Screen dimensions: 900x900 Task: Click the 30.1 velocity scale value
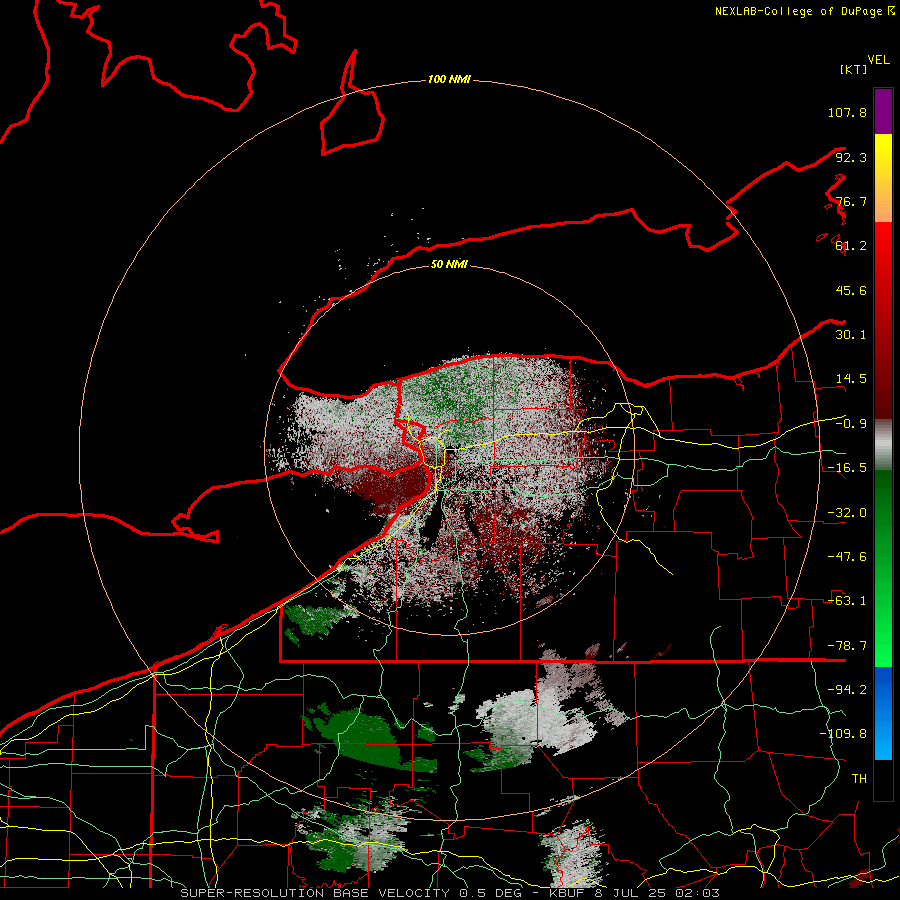click(851, 335)
